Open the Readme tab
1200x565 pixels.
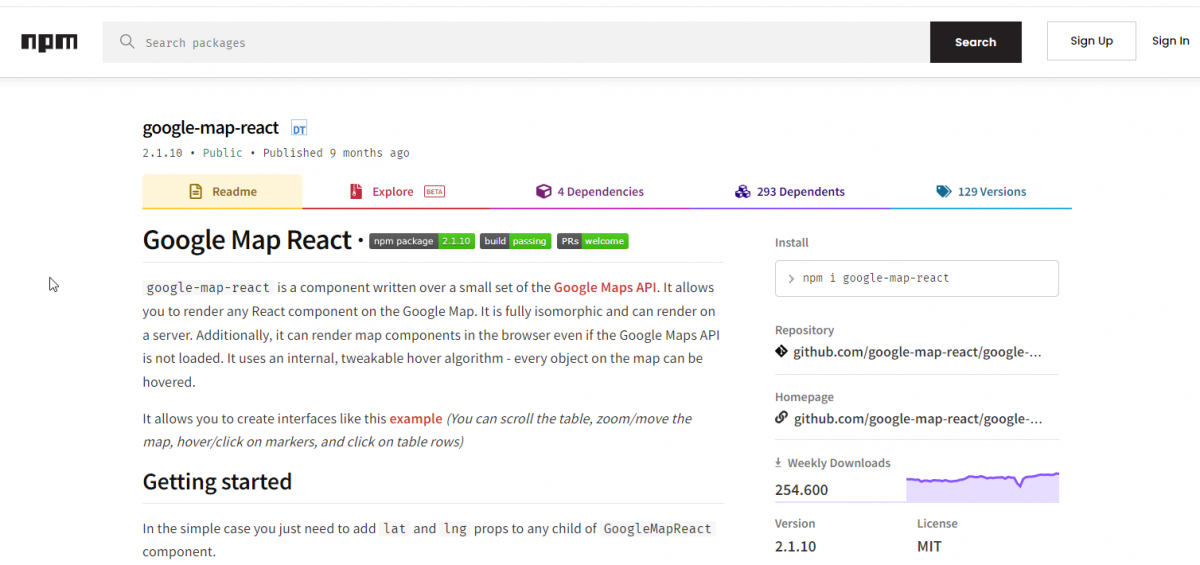pyautogui.click(x=223, y=192)
